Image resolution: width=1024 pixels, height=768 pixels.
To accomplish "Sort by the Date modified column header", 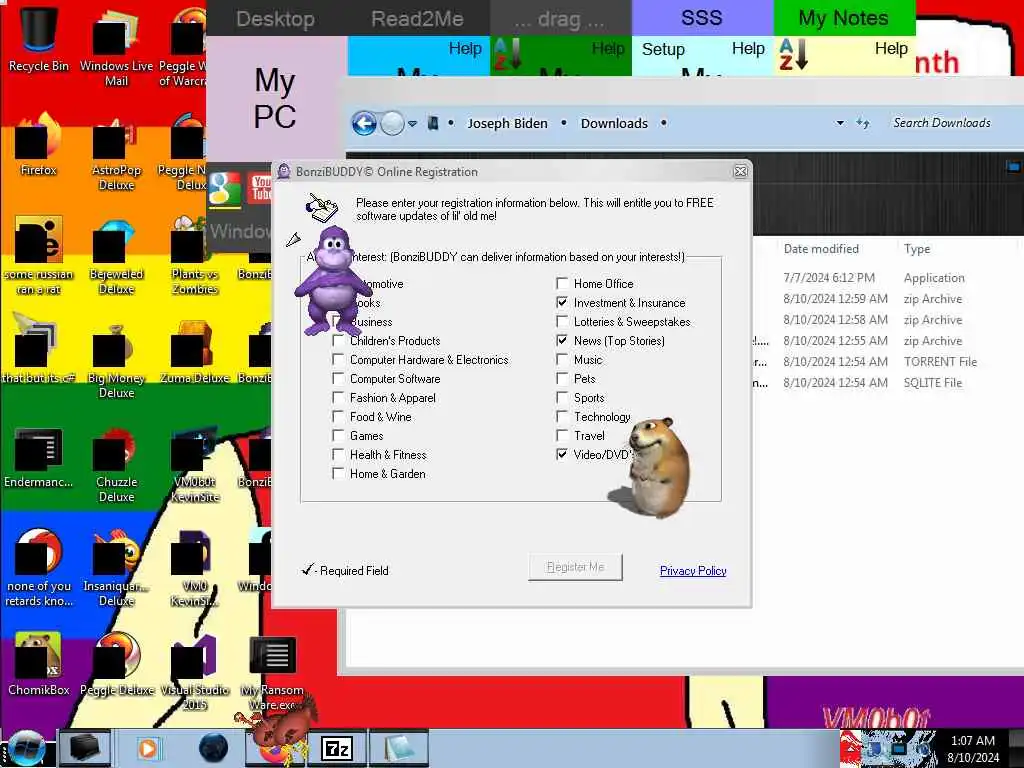I will point(821,249).
